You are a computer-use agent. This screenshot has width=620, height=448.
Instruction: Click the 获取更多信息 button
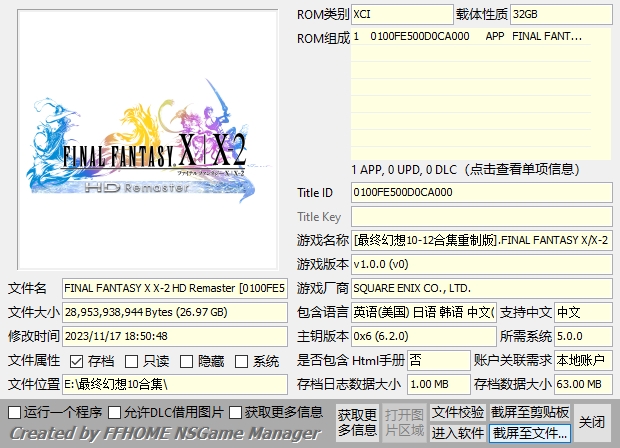(x=357, y=423)
